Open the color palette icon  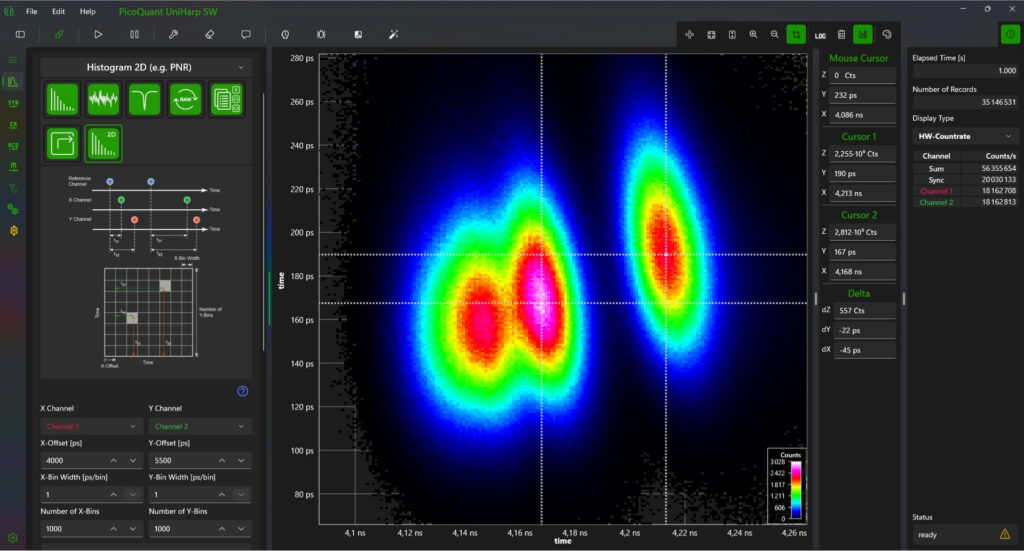coord(886,34)
